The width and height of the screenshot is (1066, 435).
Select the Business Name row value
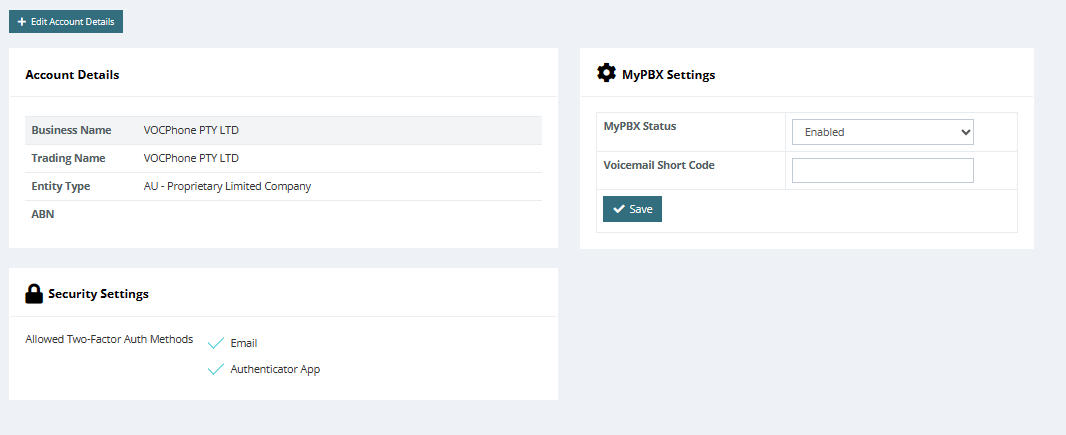tap(191, 130)
